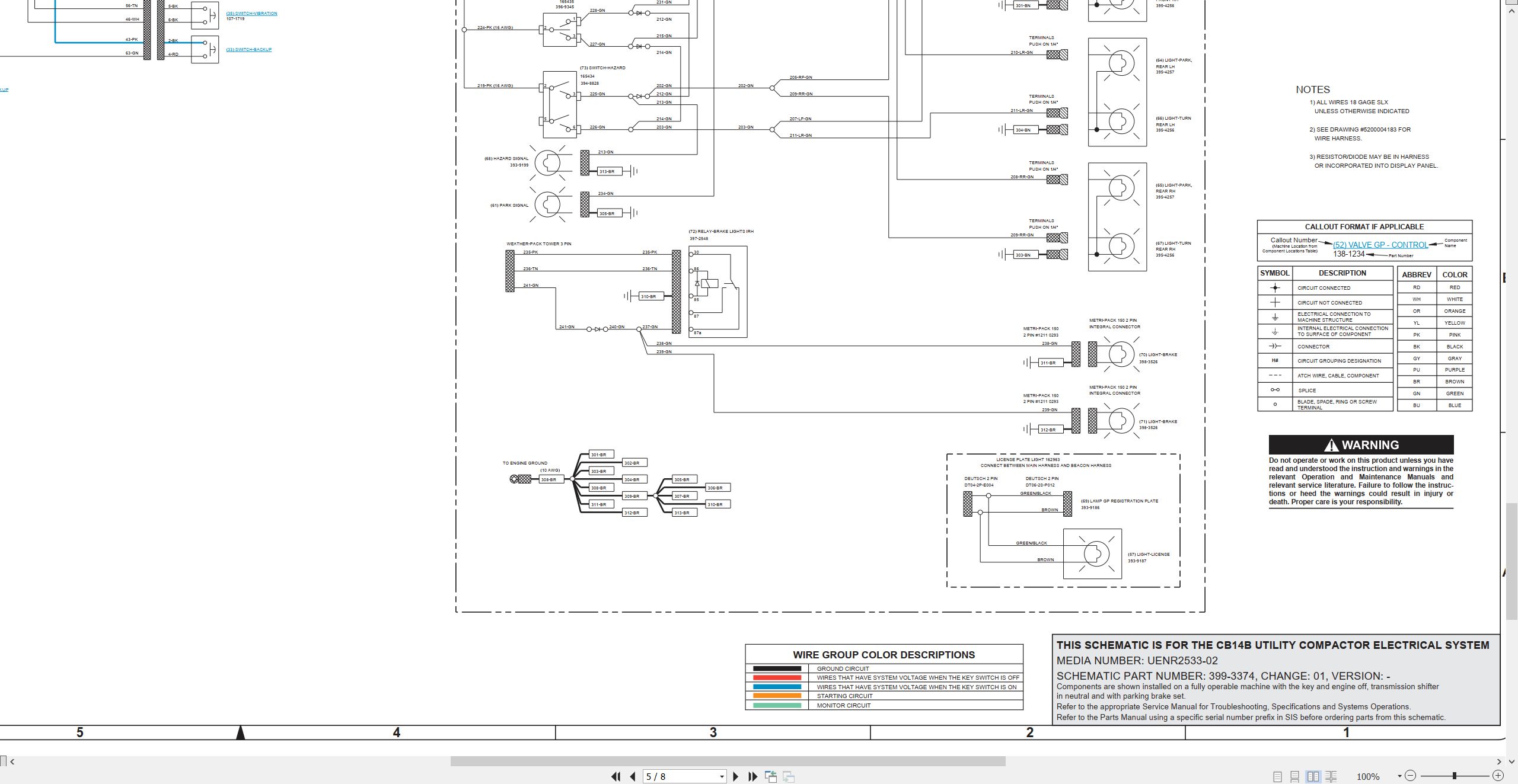The height and width of the screenshot is (784, 1518).
Task: Click the (52) VALVE GP - CONTROL callout link
Action: 1380,245
